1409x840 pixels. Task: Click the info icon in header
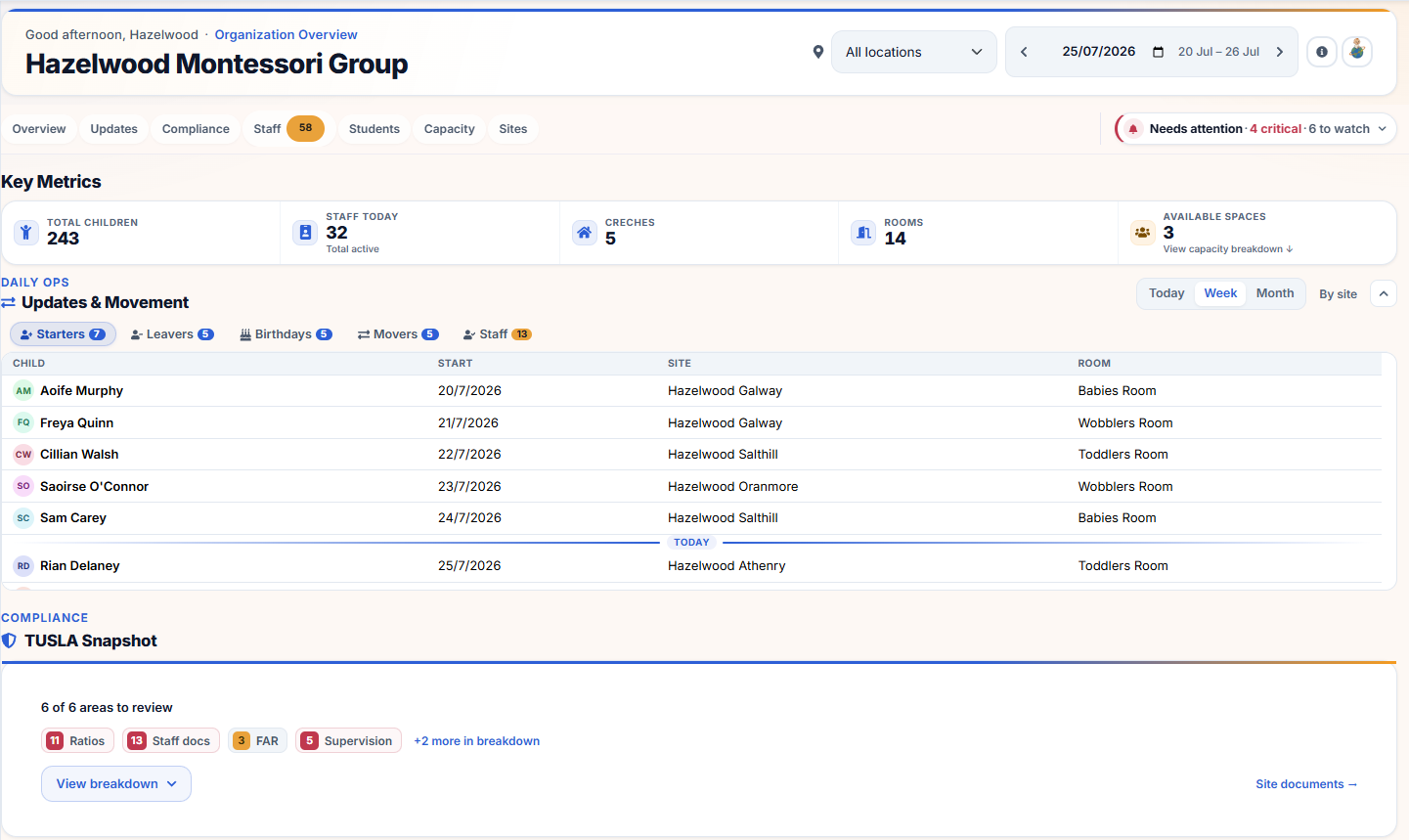click(x=1322, y=52)
